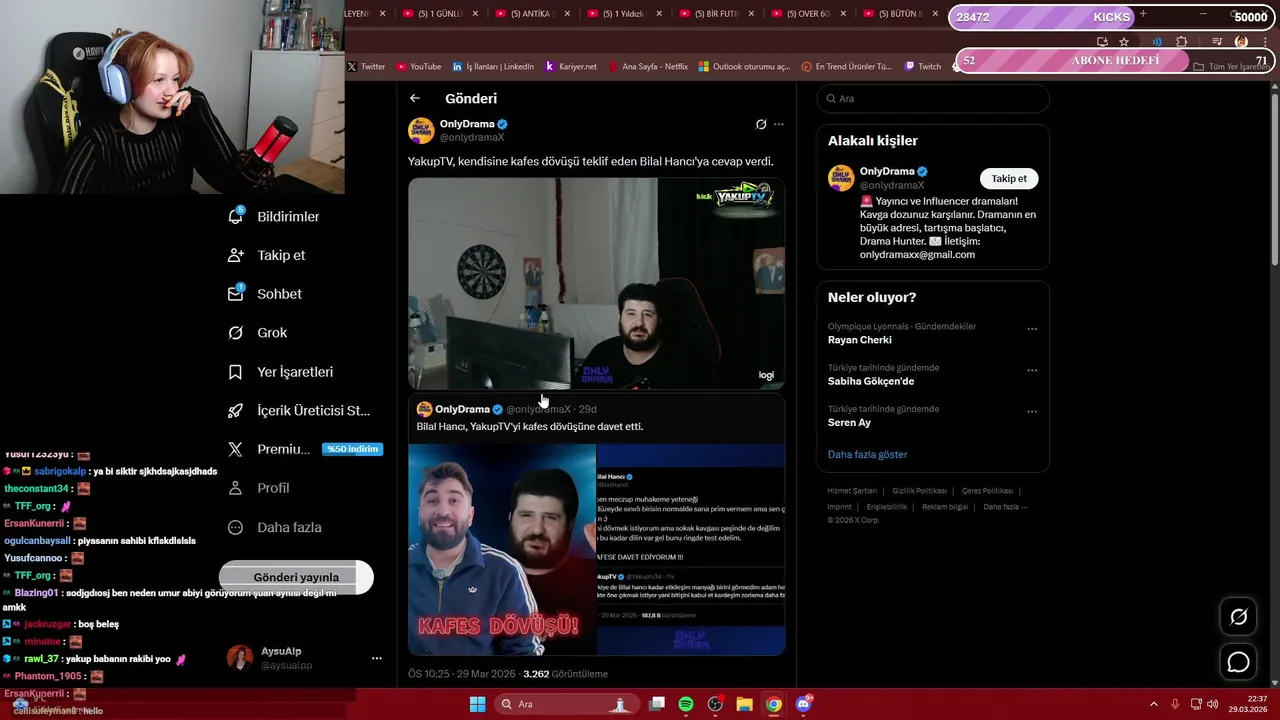Open Daha fazla sidebar menu
1280x720 pixels.
tap(275, 527)
